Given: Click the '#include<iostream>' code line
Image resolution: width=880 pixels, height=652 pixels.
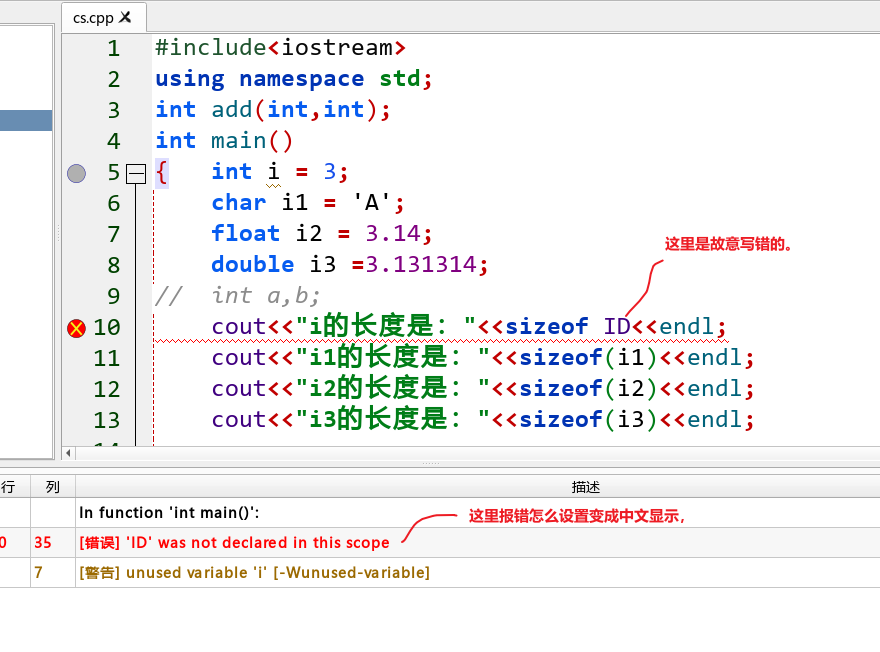Looking at the screenshot, I should click(280, 48).
